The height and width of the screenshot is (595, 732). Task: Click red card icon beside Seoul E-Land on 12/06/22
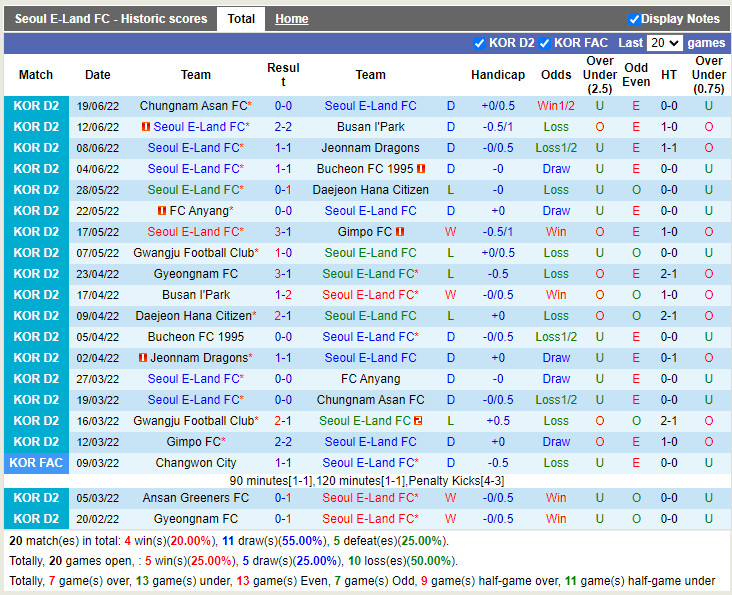pos(146,127)
